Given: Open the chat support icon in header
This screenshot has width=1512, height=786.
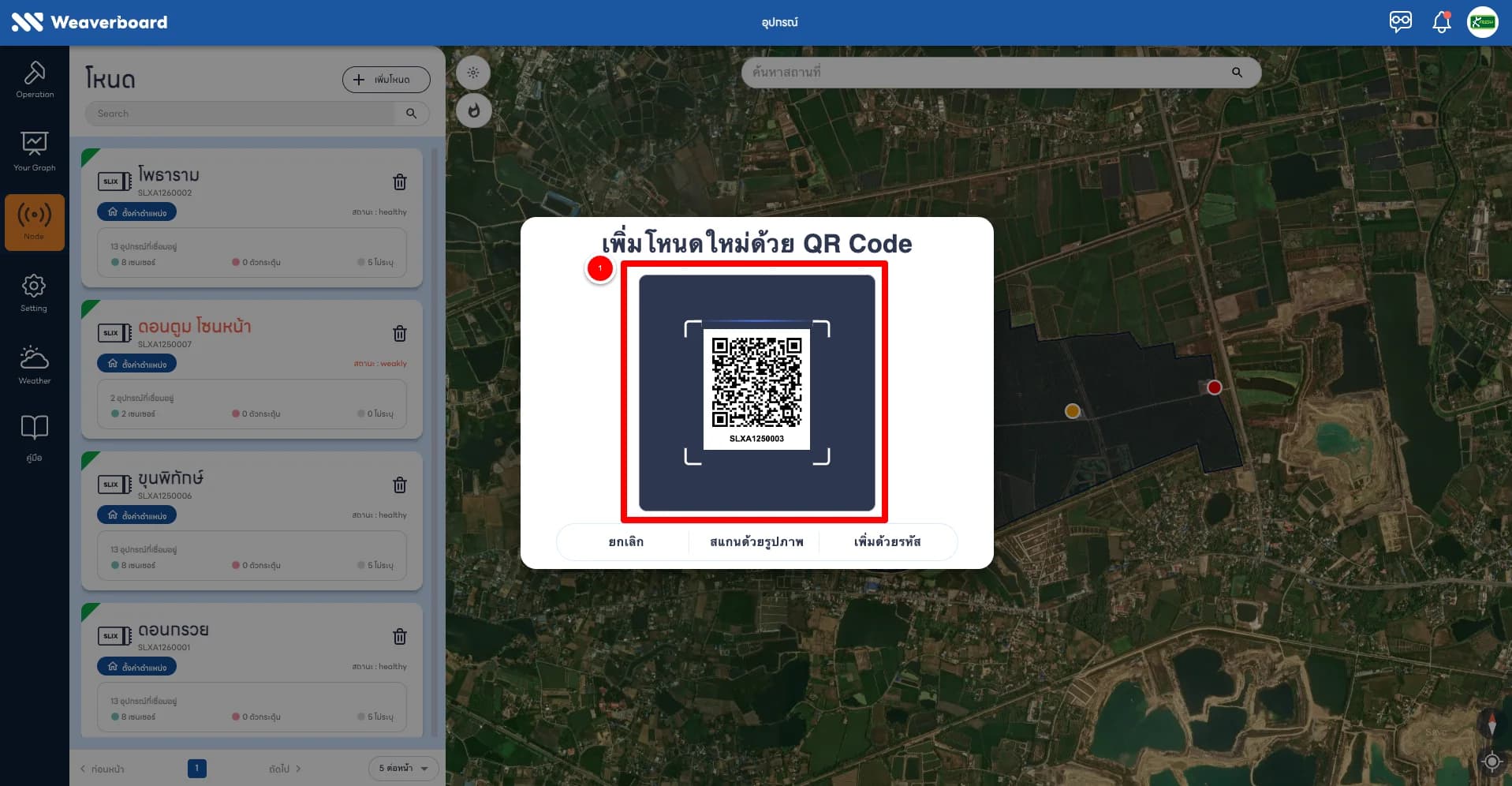Looking at the screenshot, I should pos(1401,22).
